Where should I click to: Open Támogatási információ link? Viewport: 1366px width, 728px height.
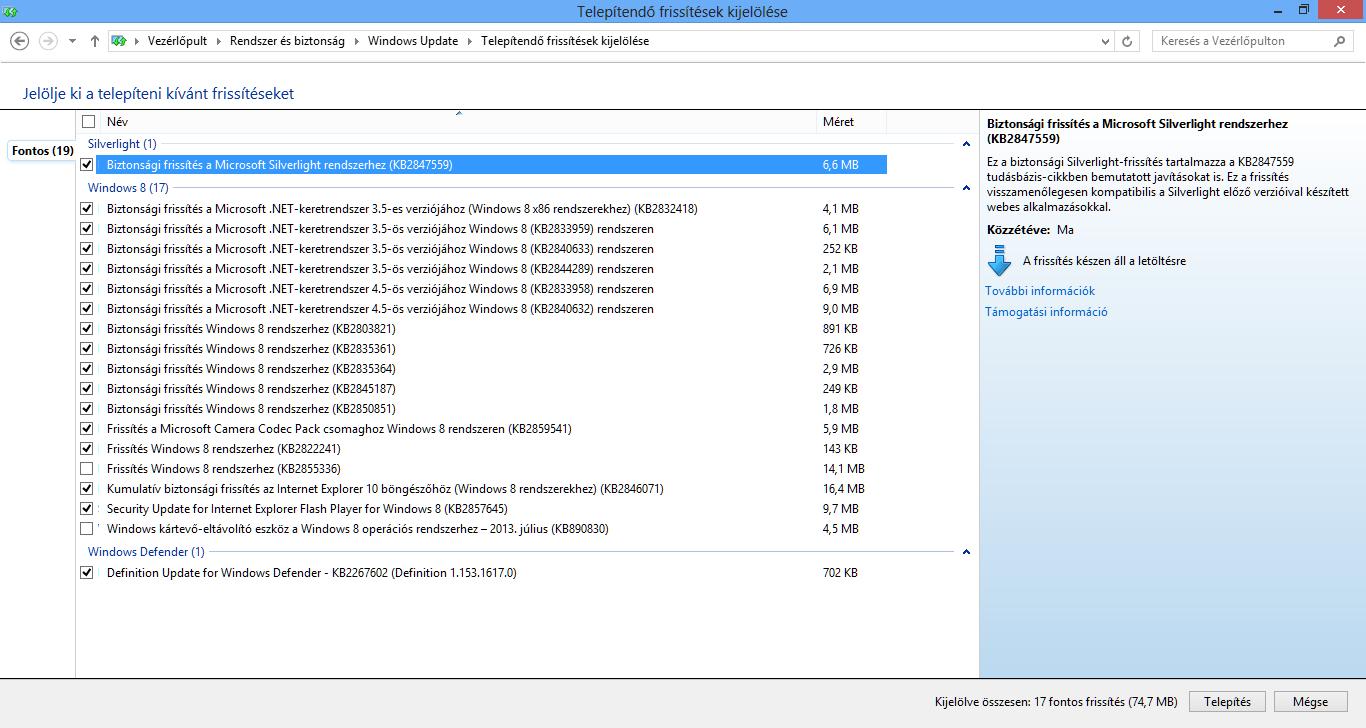pyautogui.click(x=1046, y=312)
